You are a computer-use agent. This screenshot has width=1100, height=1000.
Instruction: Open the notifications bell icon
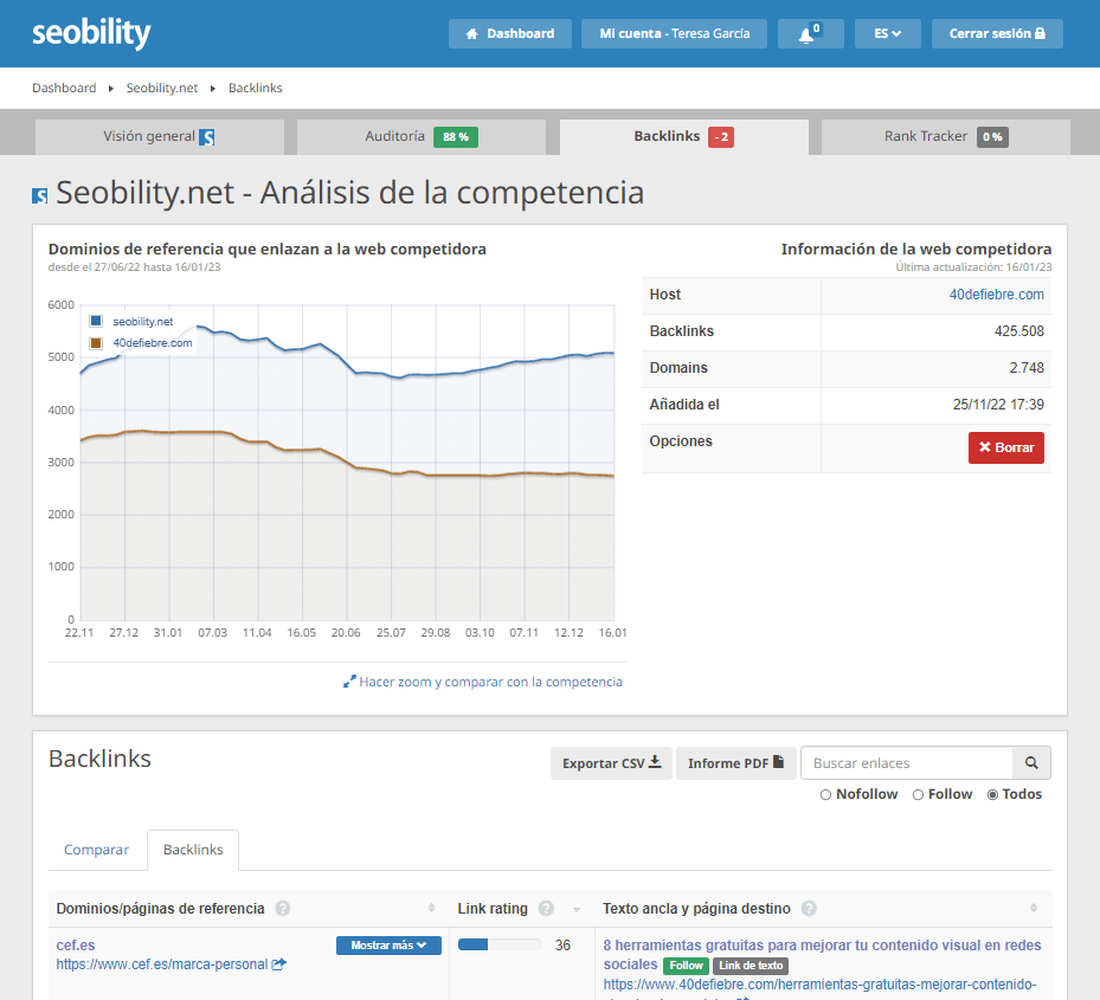pos(810,34)
